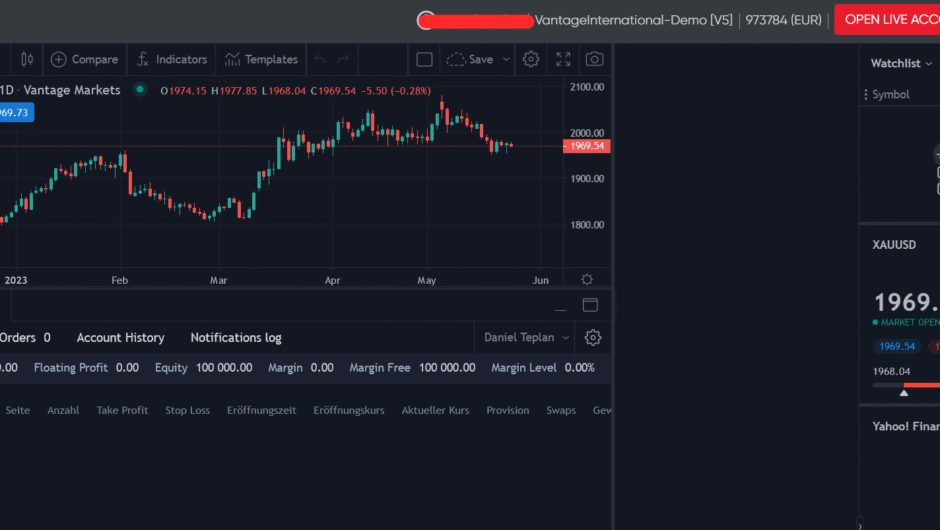940x530 pixels.
Task: Open time axis settings gear
Action: (x=587, y=279)
